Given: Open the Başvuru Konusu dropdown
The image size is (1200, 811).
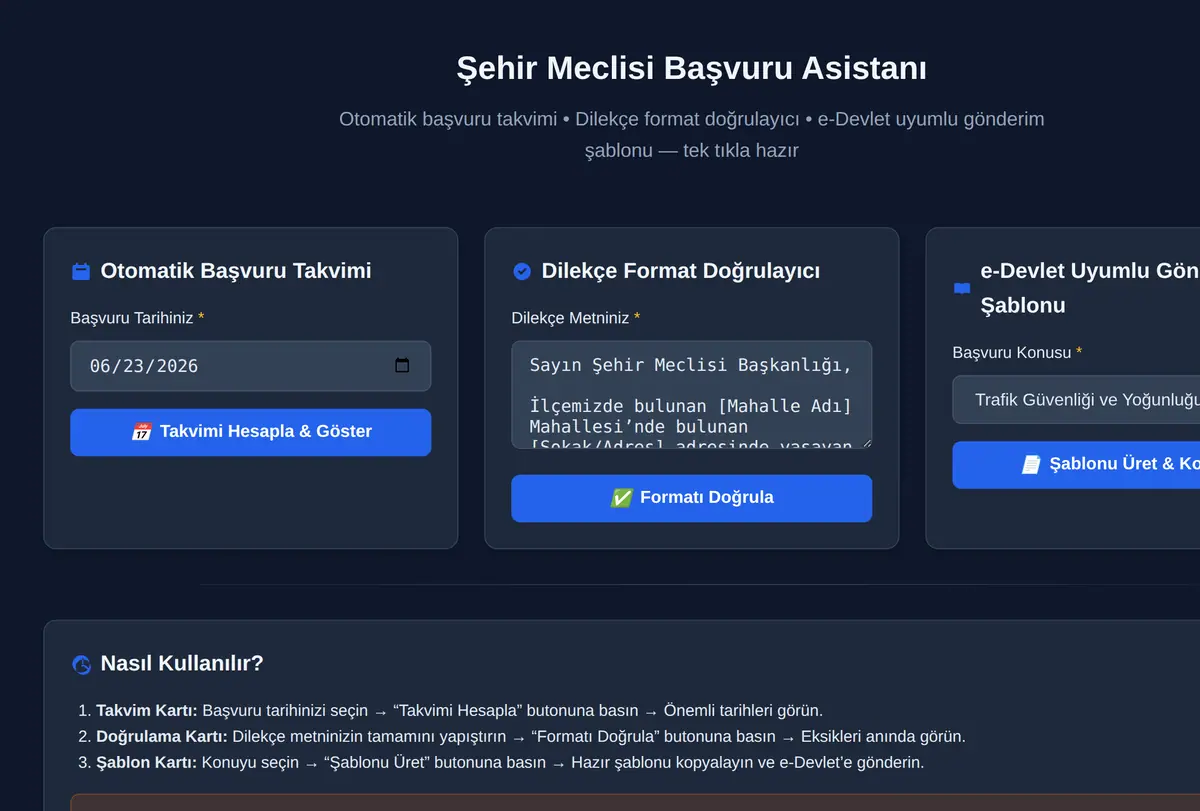Looking at the screenshot, I should tap(1076, 400).
